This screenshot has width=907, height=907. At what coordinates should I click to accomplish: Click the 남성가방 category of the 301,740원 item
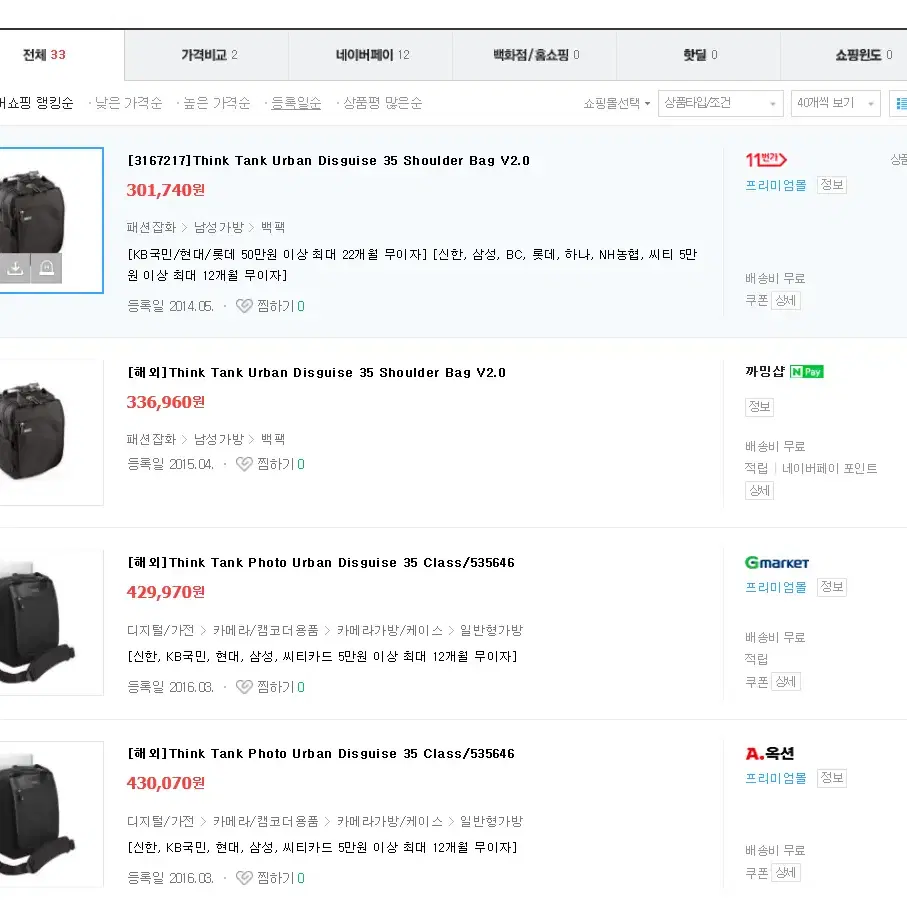pos(219,227)
